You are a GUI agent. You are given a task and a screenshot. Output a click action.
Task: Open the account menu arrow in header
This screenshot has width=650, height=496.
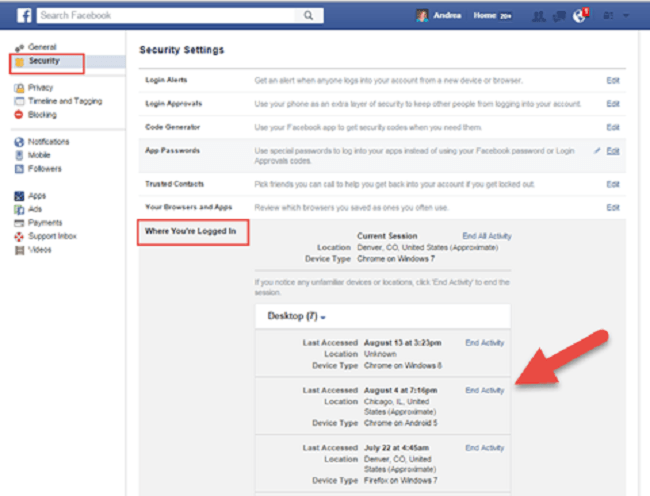628,16
